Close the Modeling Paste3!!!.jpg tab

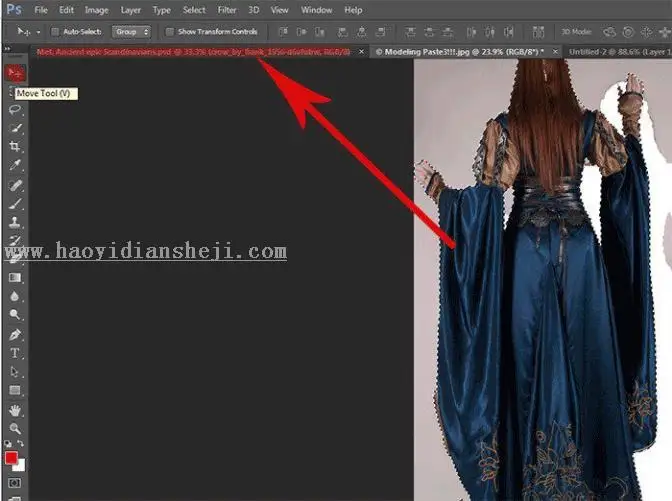click(555, 52)
